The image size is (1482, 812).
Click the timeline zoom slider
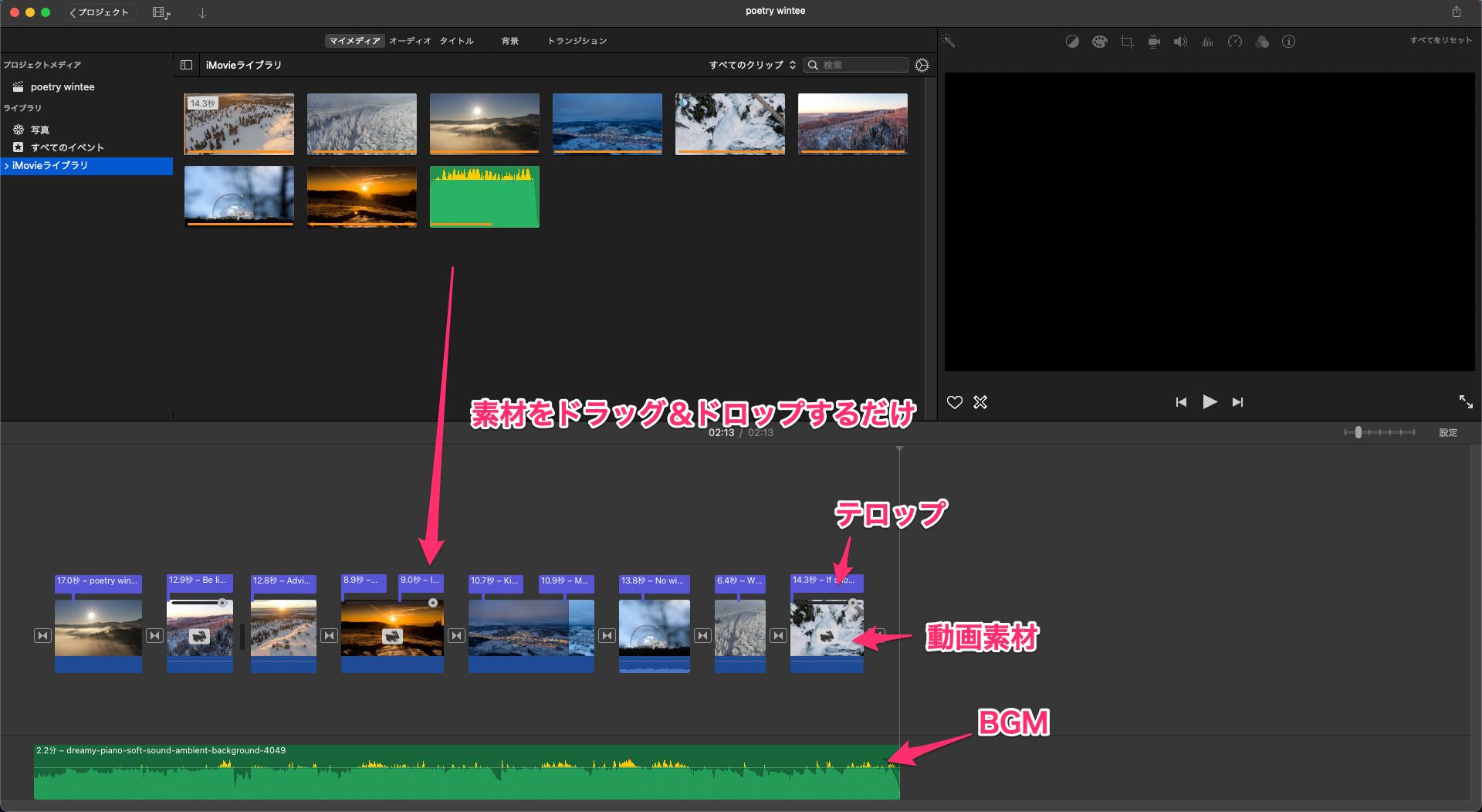[1358, 432]
